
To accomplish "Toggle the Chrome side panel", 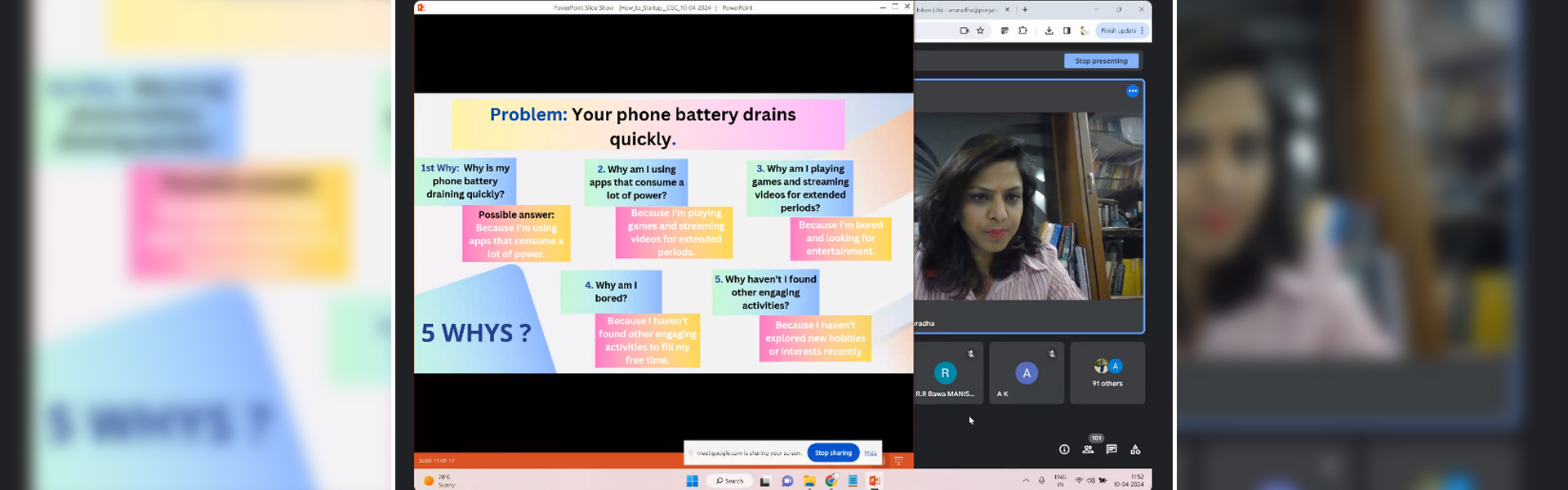I will point(1067,31).
